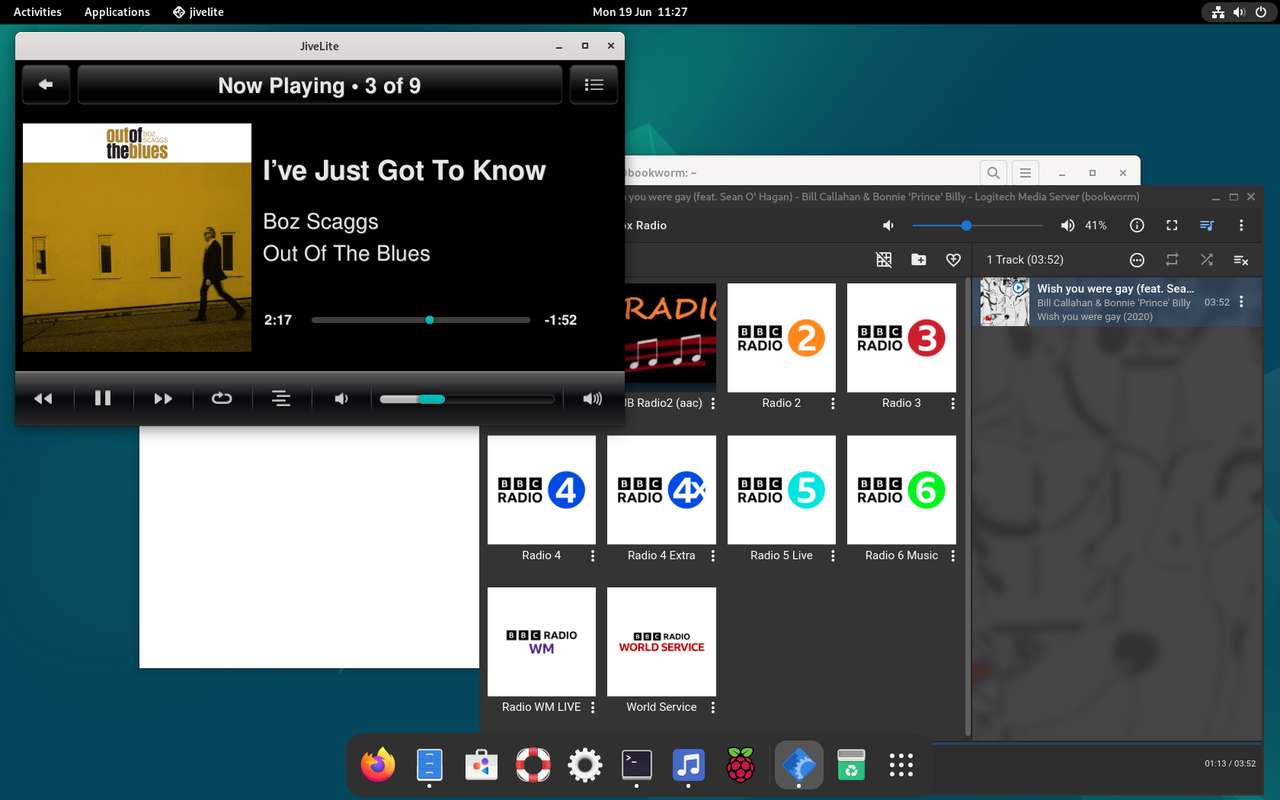Open Files manager from the dock
Image resolution: width=1280 pixels, height=800 pixels.
429,766
